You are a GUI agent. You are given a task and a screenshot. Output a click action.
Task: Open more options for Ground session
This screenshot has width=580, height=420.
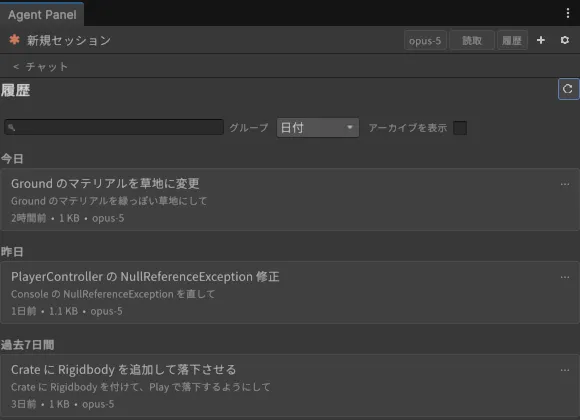point(565,184)
